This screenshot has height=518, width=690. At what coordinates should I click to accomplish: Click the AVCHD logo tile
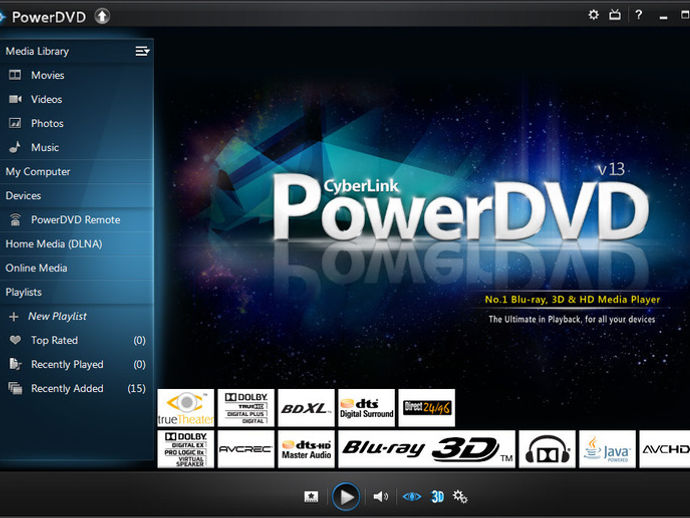point(664,449)
